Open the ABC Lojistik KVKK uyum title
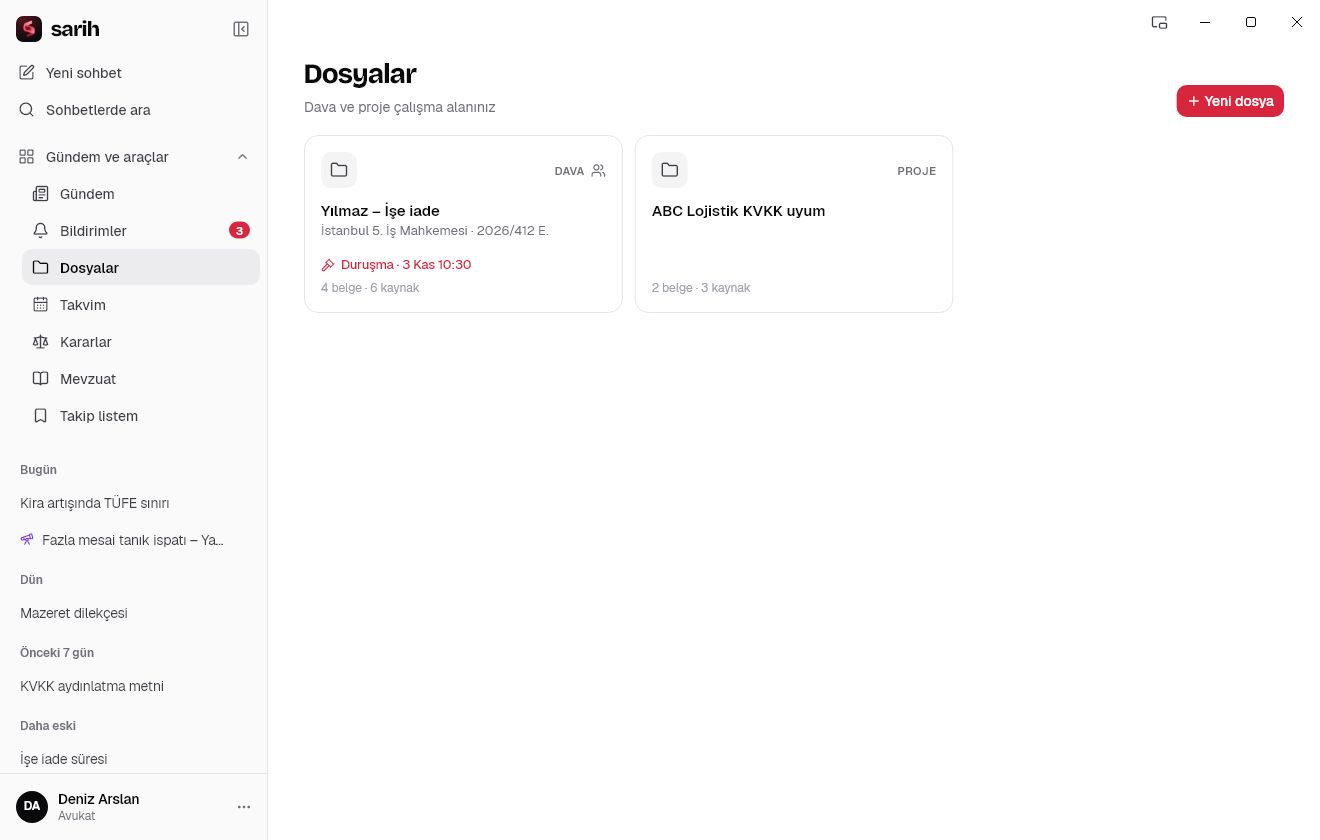The width and height of the screenshot is (1320, 840). coord(738,211)
